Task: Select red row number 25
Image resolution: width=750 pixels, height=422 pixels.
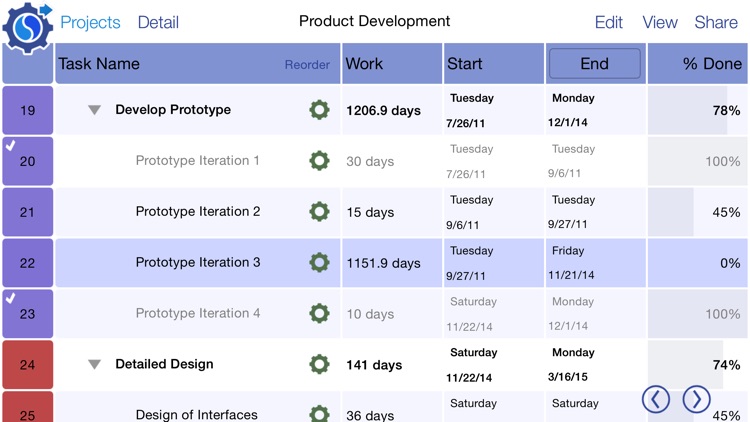Action: (x=28, y=407)
